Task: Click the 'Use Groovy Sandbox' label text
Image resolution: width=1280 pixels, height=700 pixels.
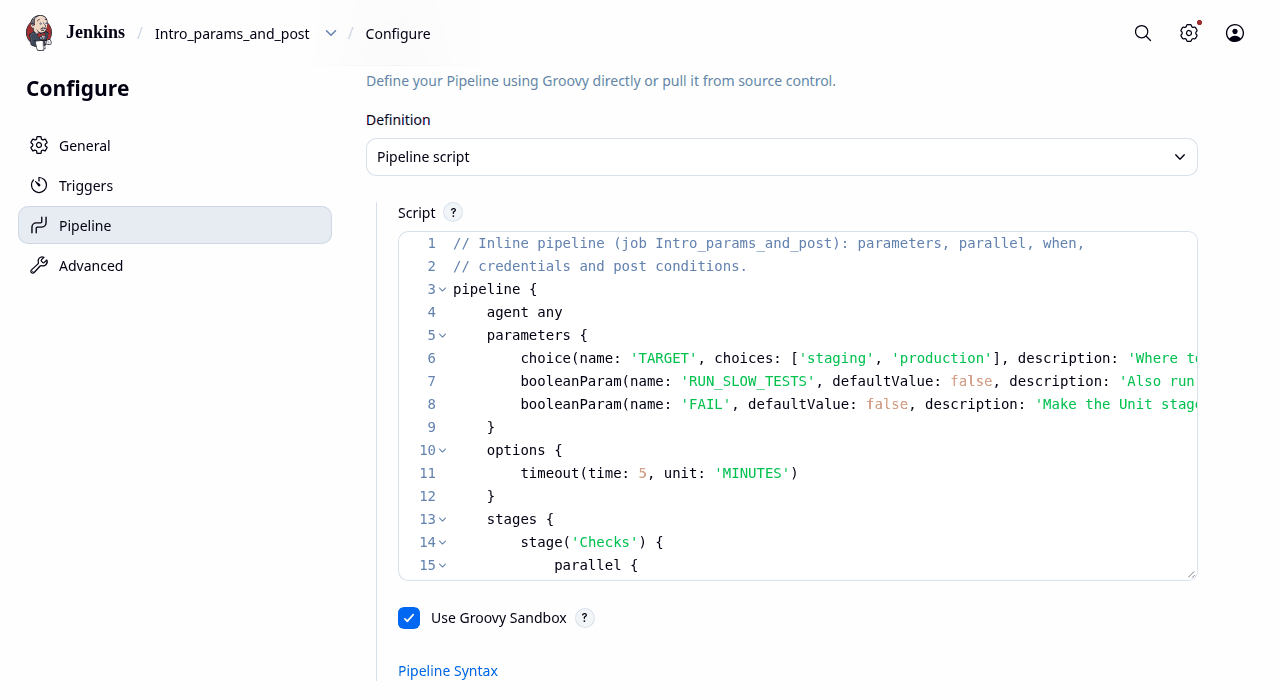Action: 499,618
